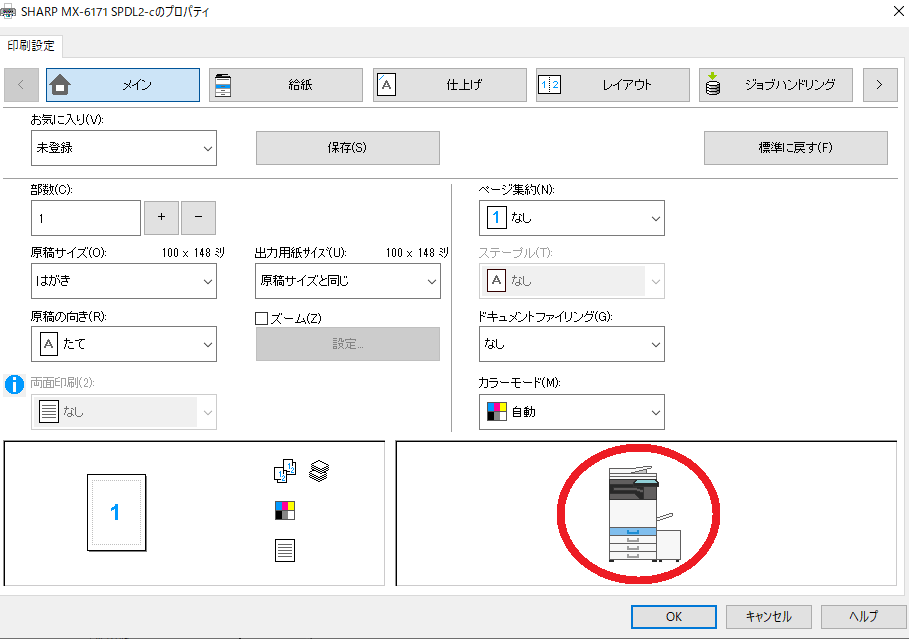Click the 部数 copies input field
This screenshot has height=639, width=909.
click(86, 217)
